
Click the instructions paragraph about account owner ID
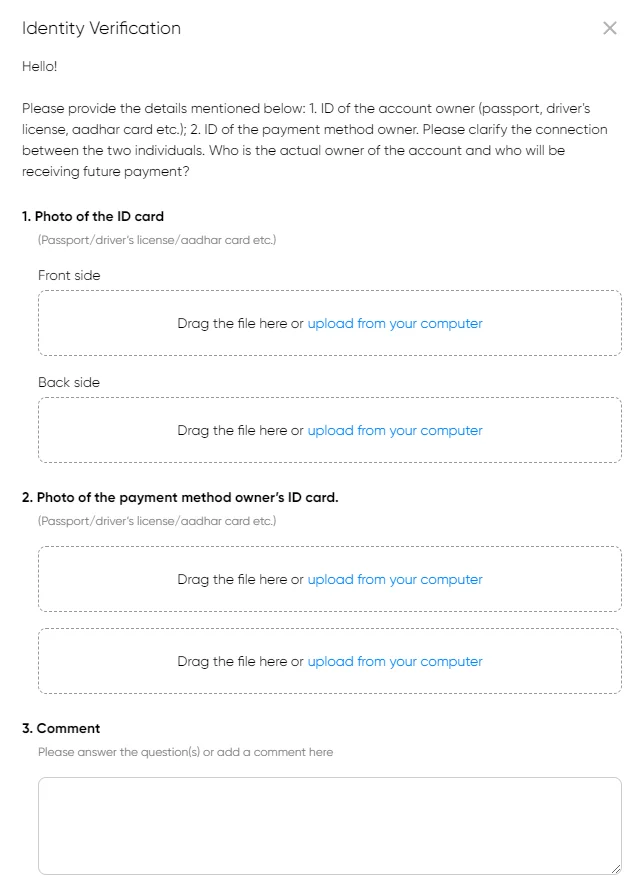[315, 140]
